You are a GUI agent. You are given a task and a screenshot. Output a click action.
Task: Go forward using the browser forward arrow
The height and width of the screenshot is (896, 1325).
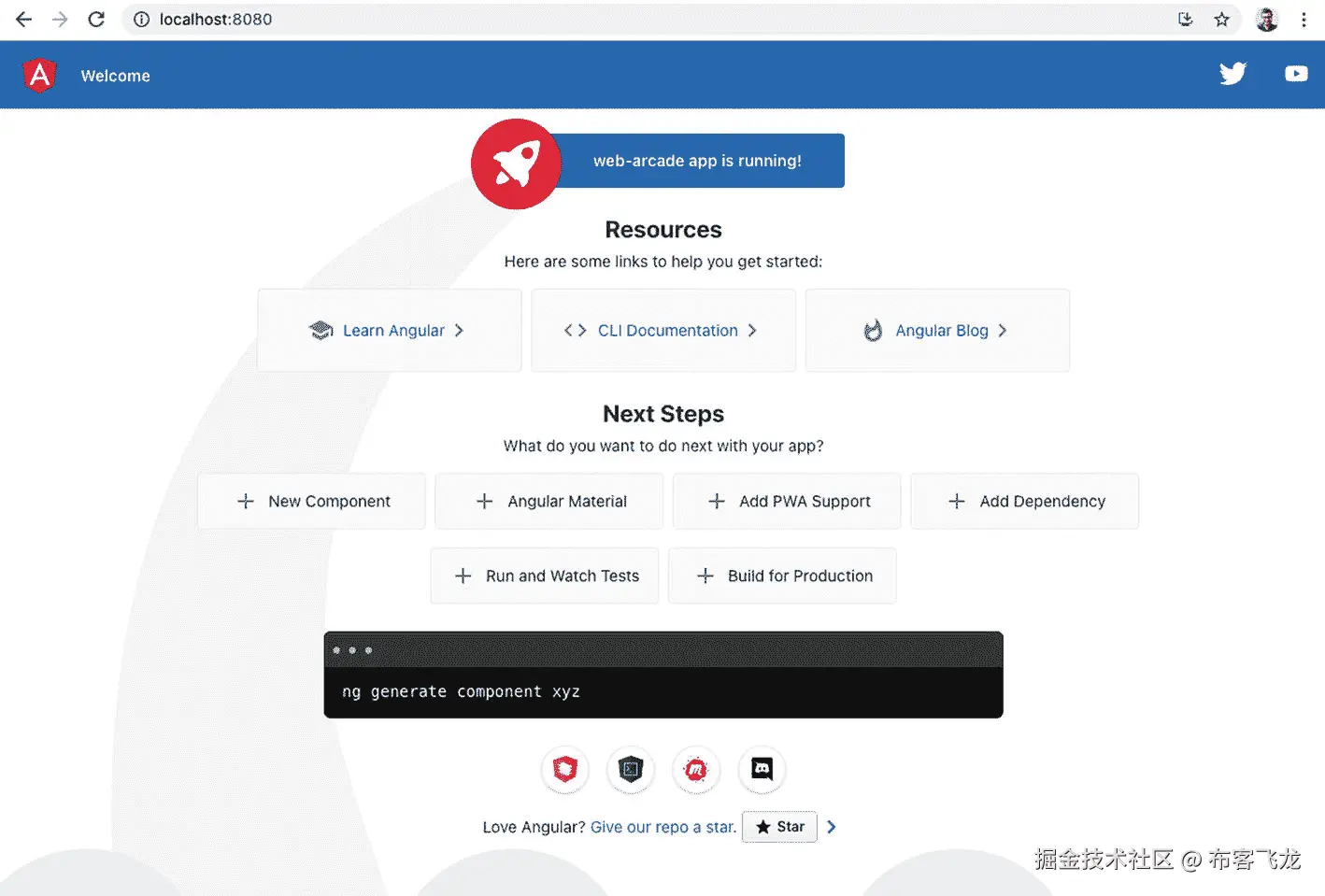pos(60,19)
